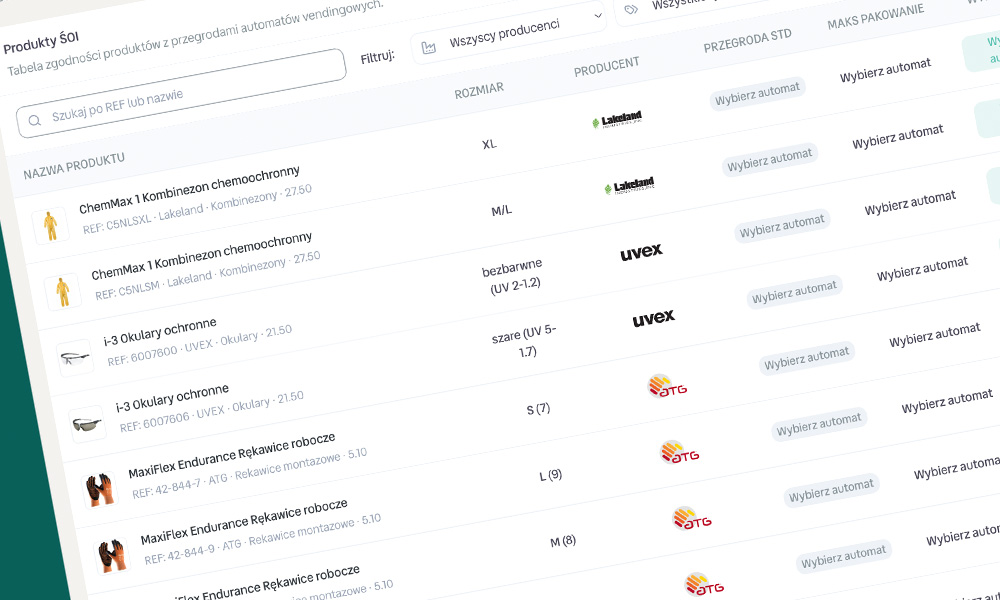
Task: Click the magnifier icon in search box
Action: click(x=34, y=120)
